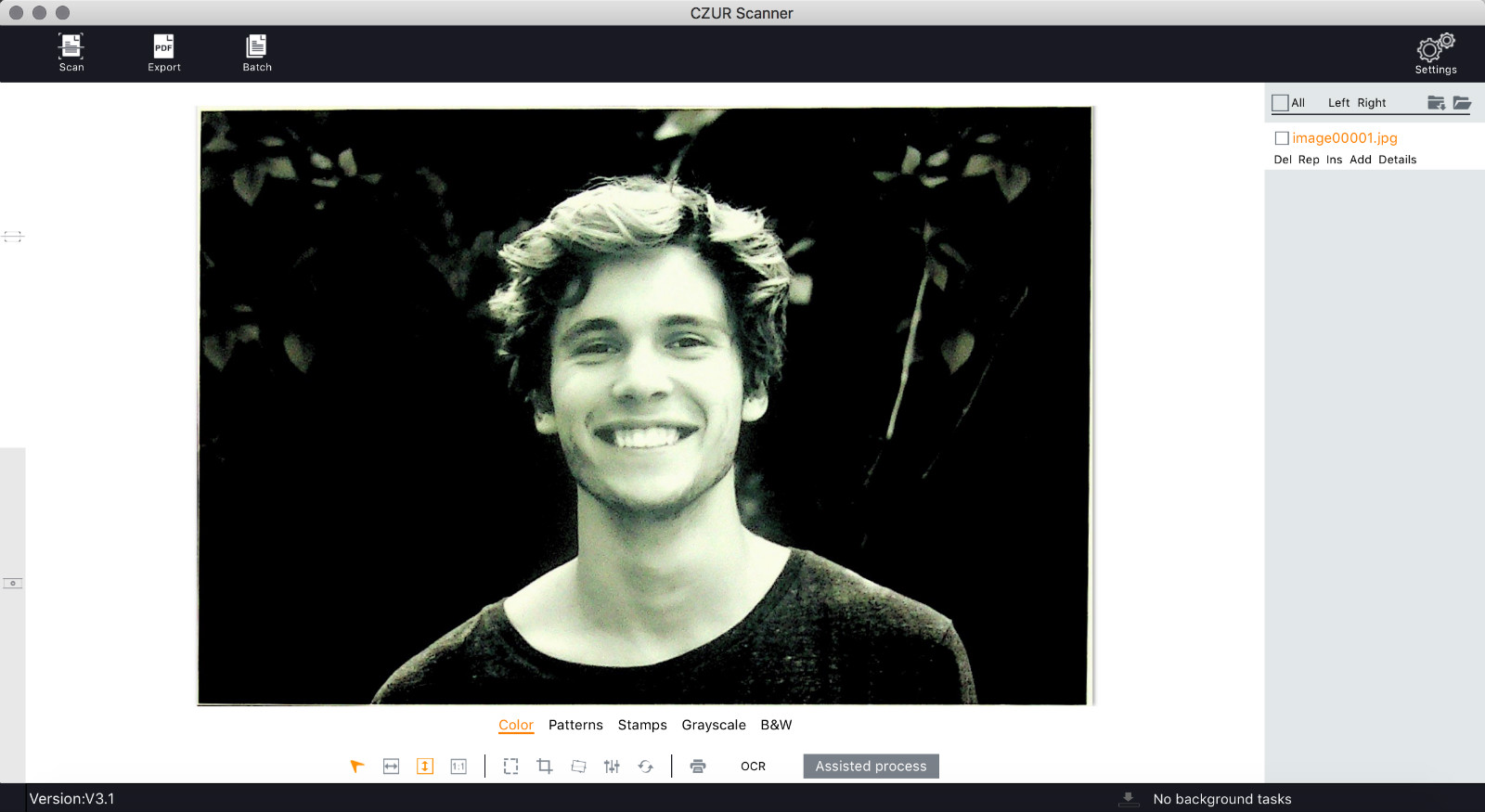Tick the image00001.jpg checkbox
The width and height of the screenshot is (1485, 812).
pos(1282,138)
